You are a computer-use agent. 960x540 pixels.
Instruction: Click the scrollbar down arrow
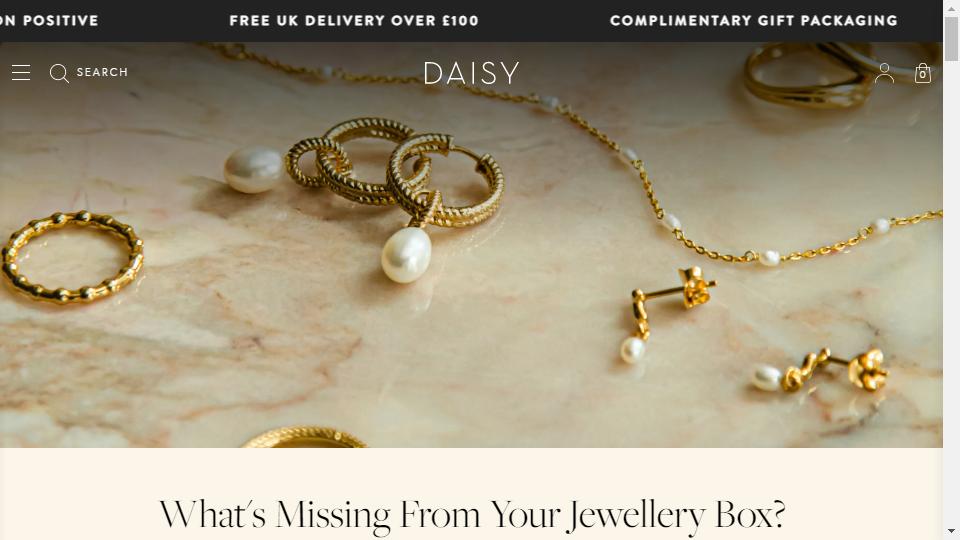tap(951, 531)
